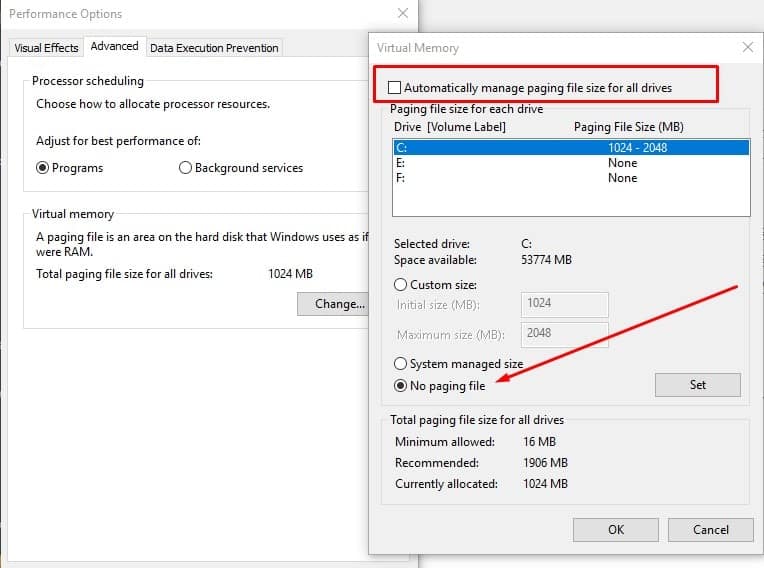The width and height of the screenshot is (764, 568).
Task: Click the Virtual Memory title bar text
Action: [418, 48]
